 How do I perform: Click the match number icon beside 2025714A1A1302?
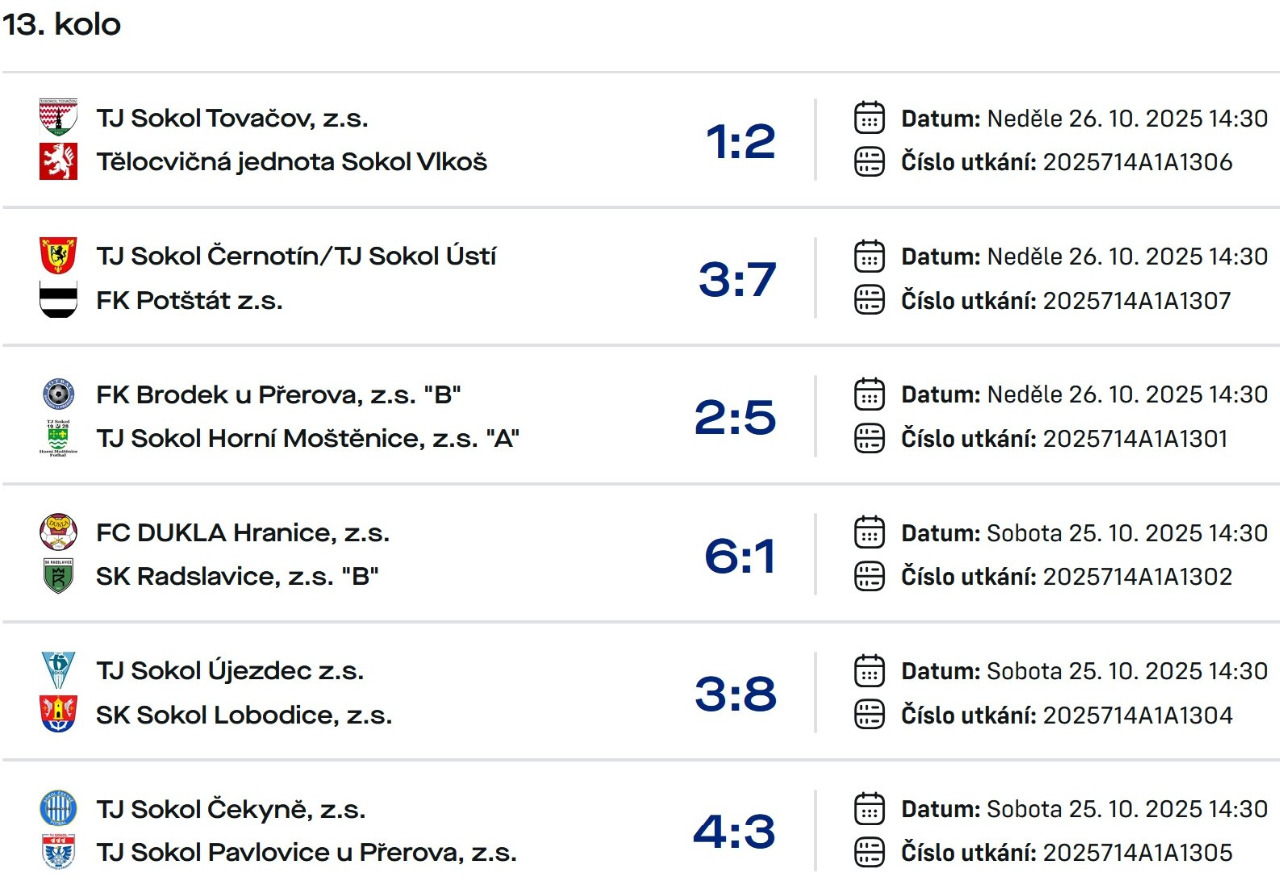[x=870, y=576]
